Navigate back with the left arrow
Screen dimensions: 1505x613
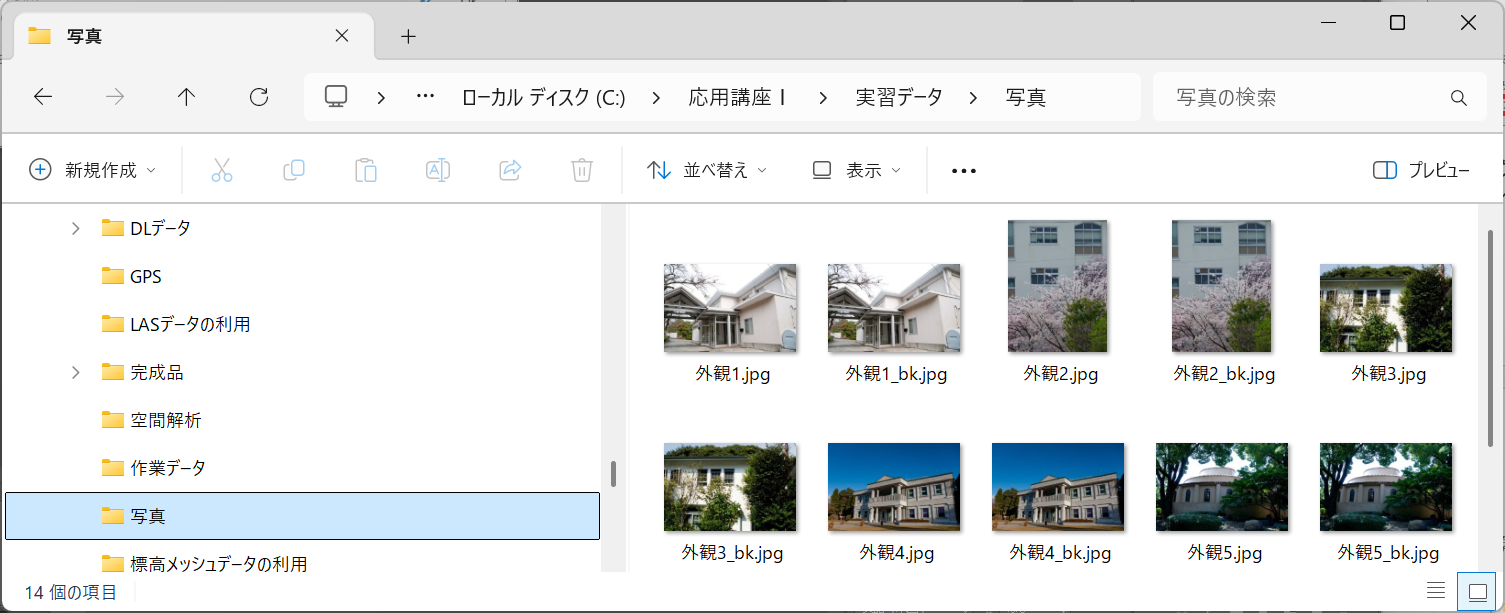[x=43, y=97]
